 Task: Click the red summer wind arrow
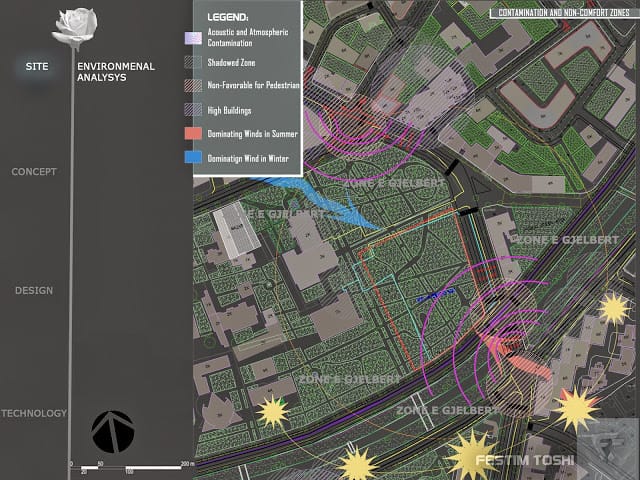click(x=514, y=356)
